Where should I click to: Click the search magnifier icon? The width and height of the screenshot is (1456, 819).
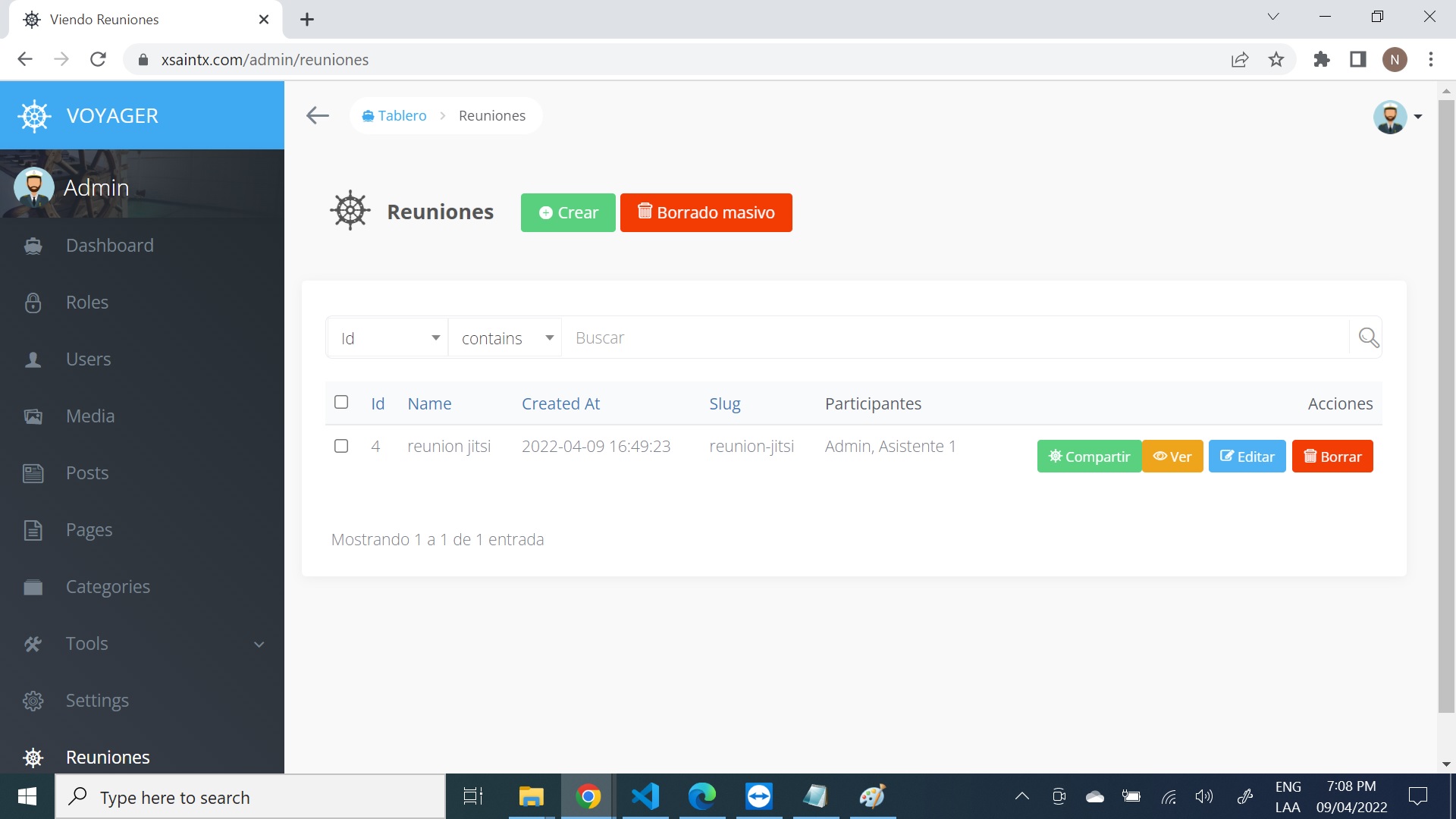tap(1368, 337)
